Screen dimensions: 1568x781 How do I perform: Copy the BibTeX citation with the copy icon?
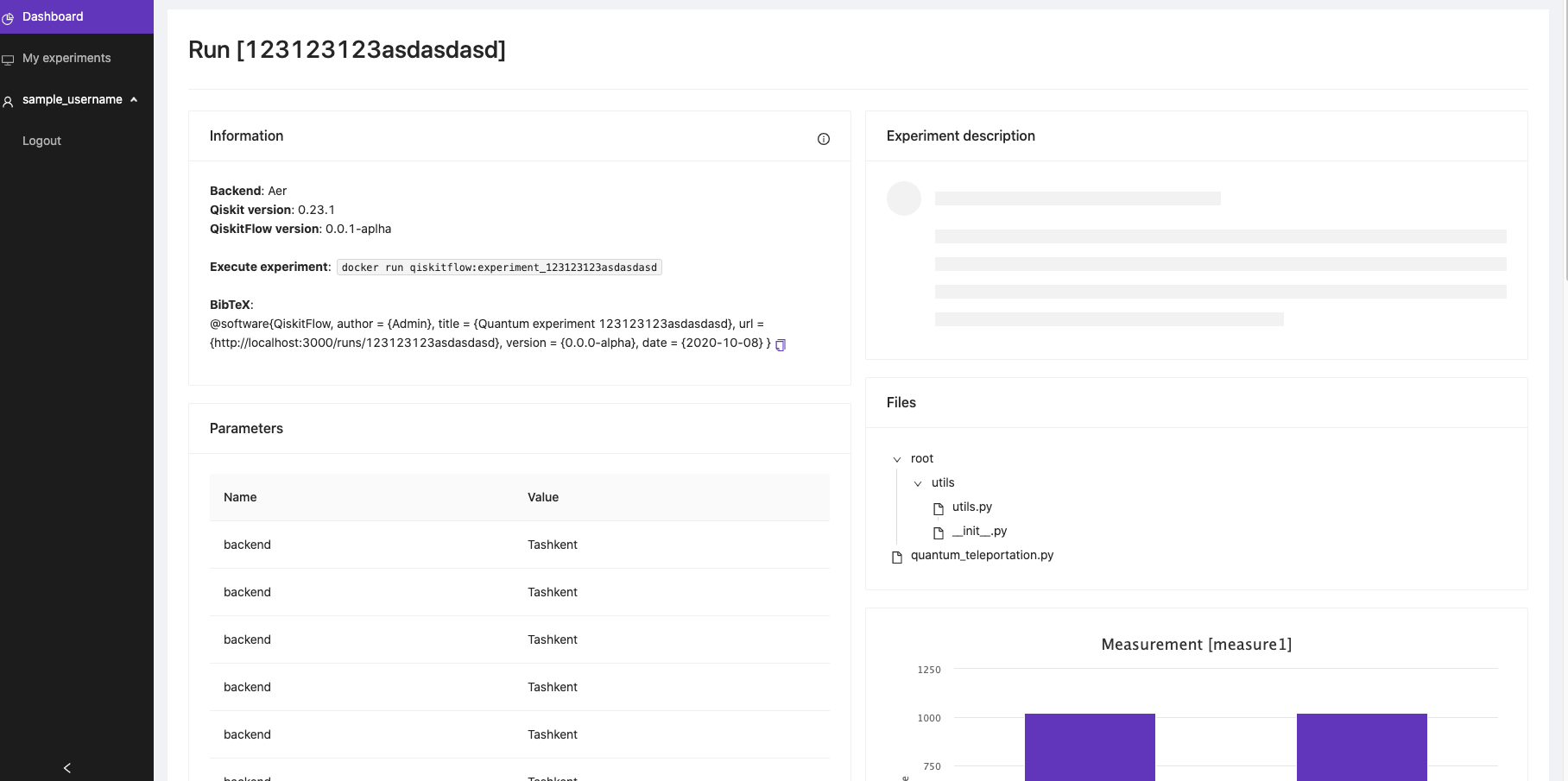pyautogui.click(x=781, y=344)
